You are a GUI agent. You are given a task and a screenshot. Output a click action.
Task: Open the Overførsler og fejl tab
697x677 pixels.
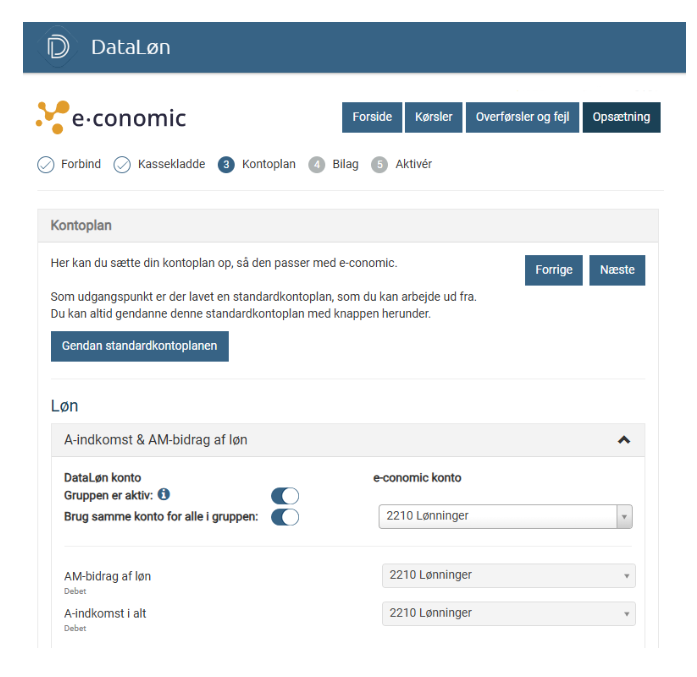tap(522, 117)
